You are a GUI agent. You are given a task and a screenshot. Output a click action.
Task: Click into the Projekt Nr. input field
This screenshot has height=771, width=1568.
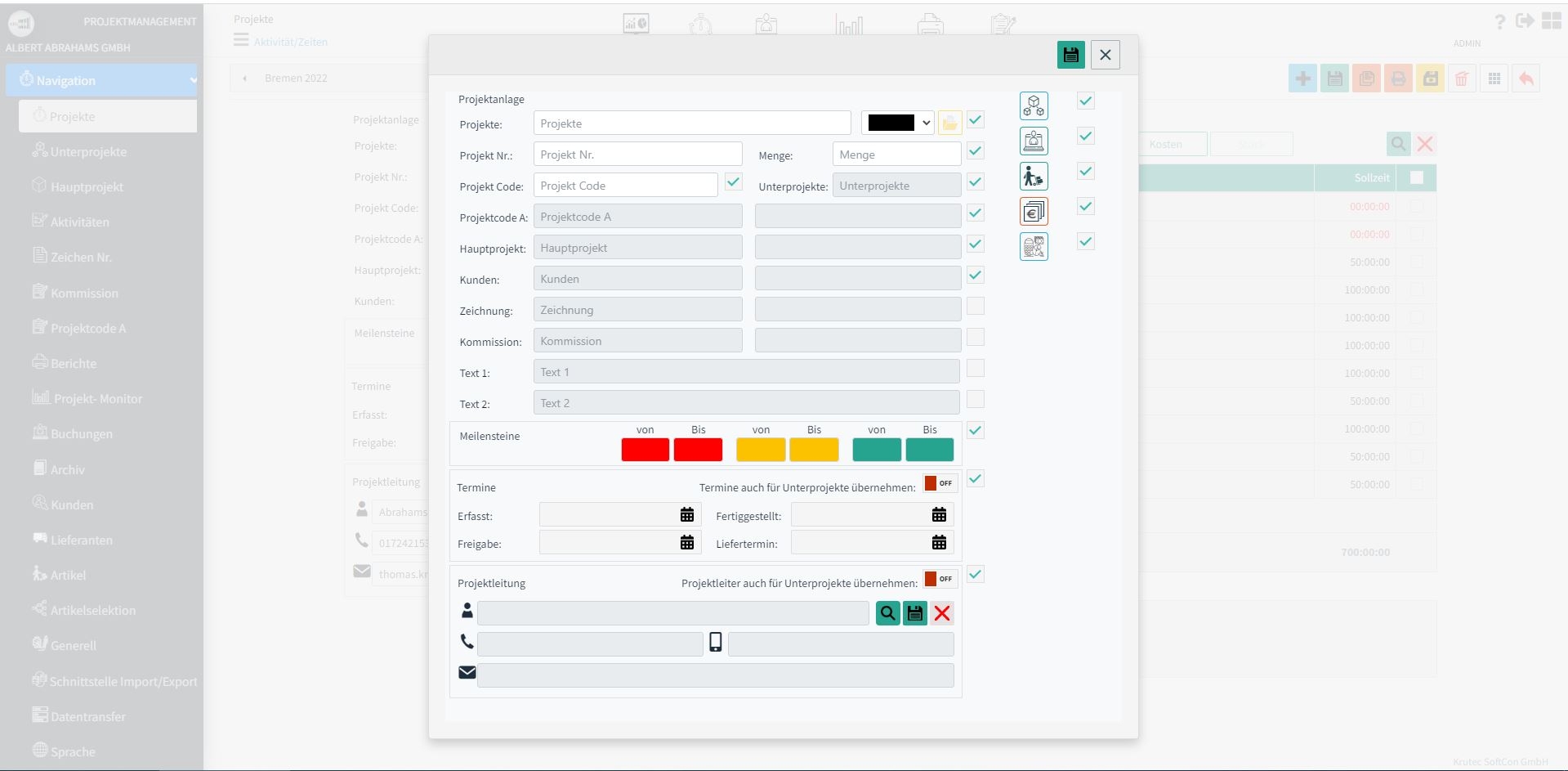tap(637, 155)
